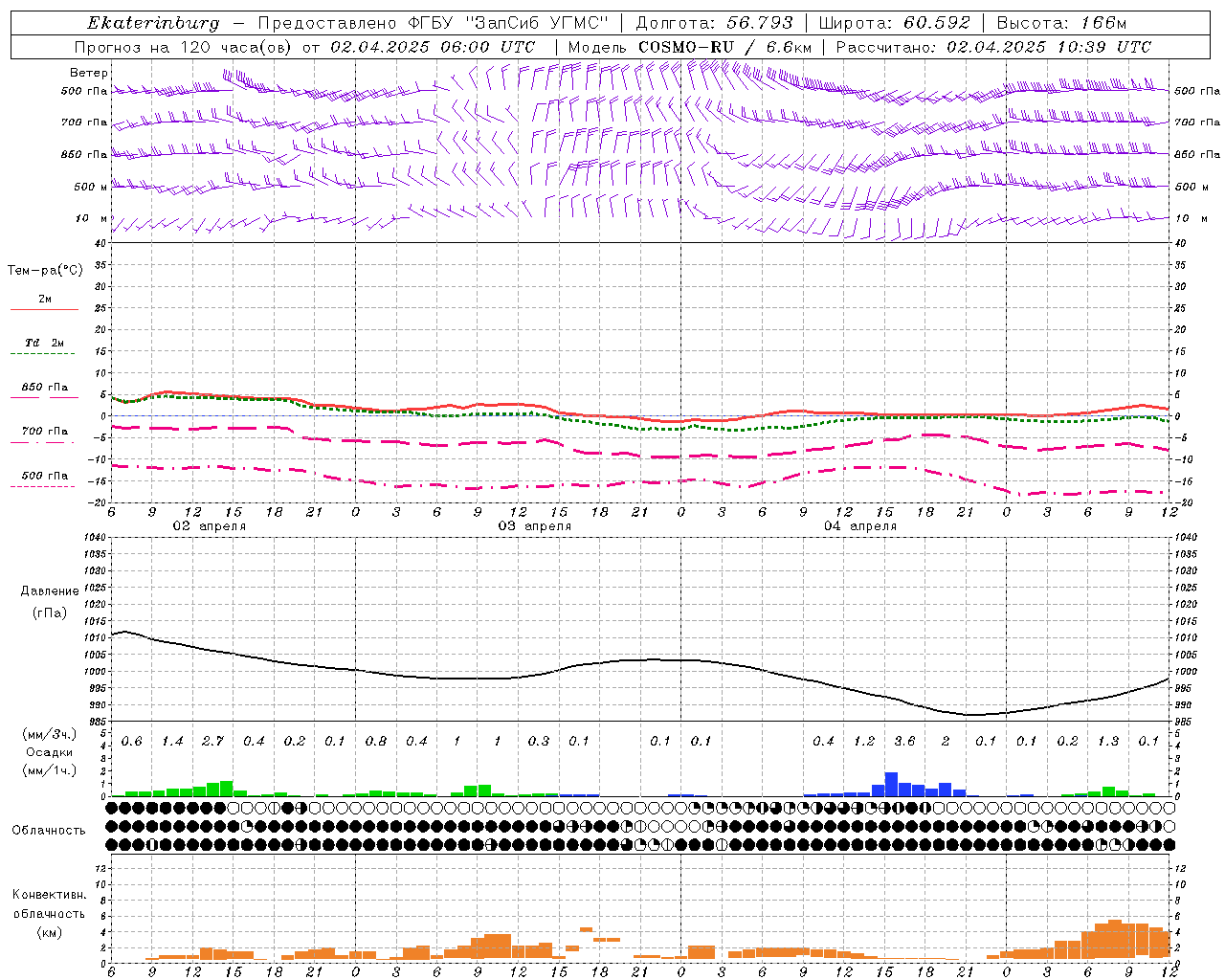Click the '700 гПа' entry in temperature legend
Screen dimensions: 1225x980
pos(44,432)
